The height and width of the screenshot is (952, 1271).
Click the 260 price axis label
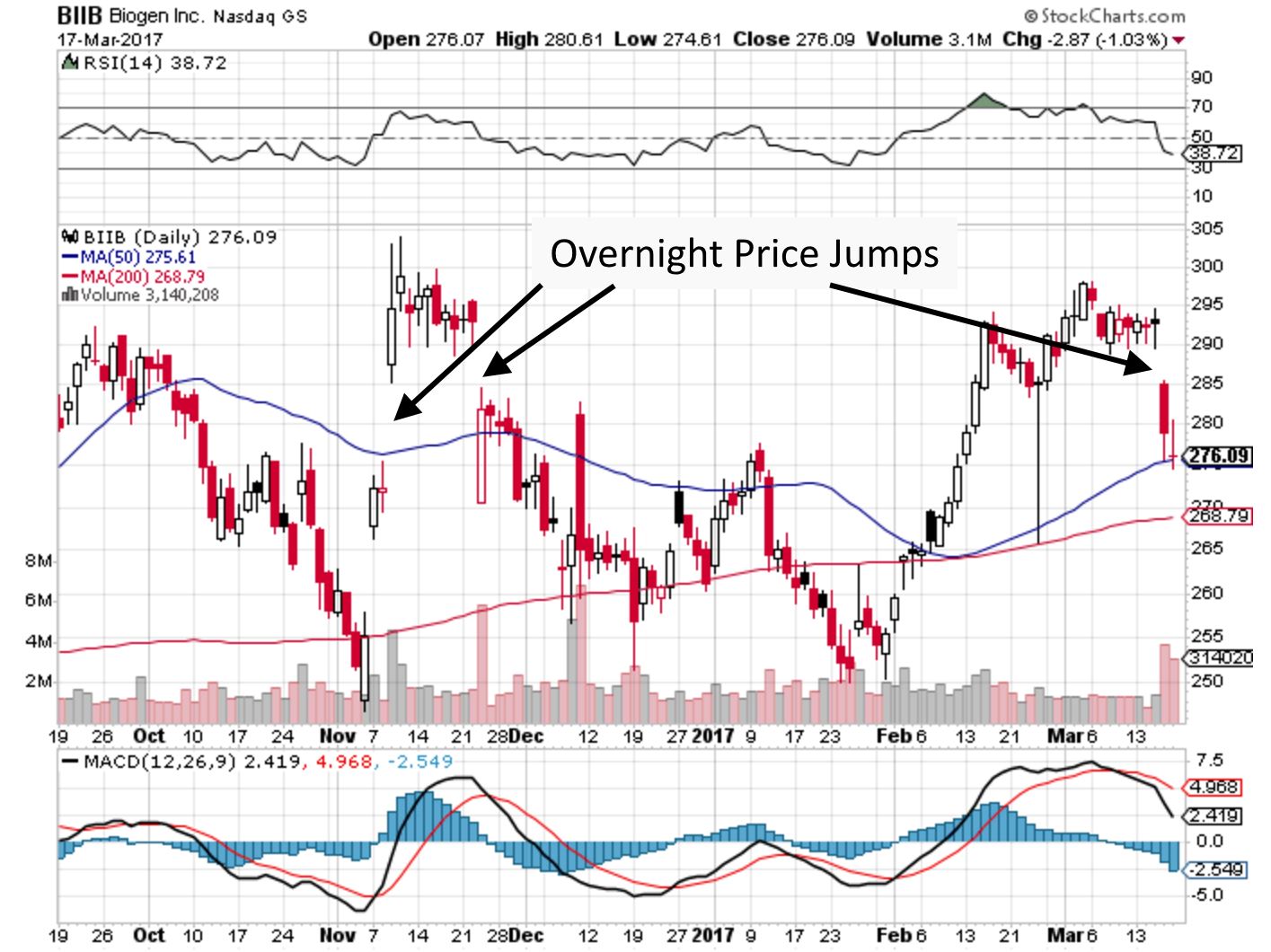pos(1206,593)
